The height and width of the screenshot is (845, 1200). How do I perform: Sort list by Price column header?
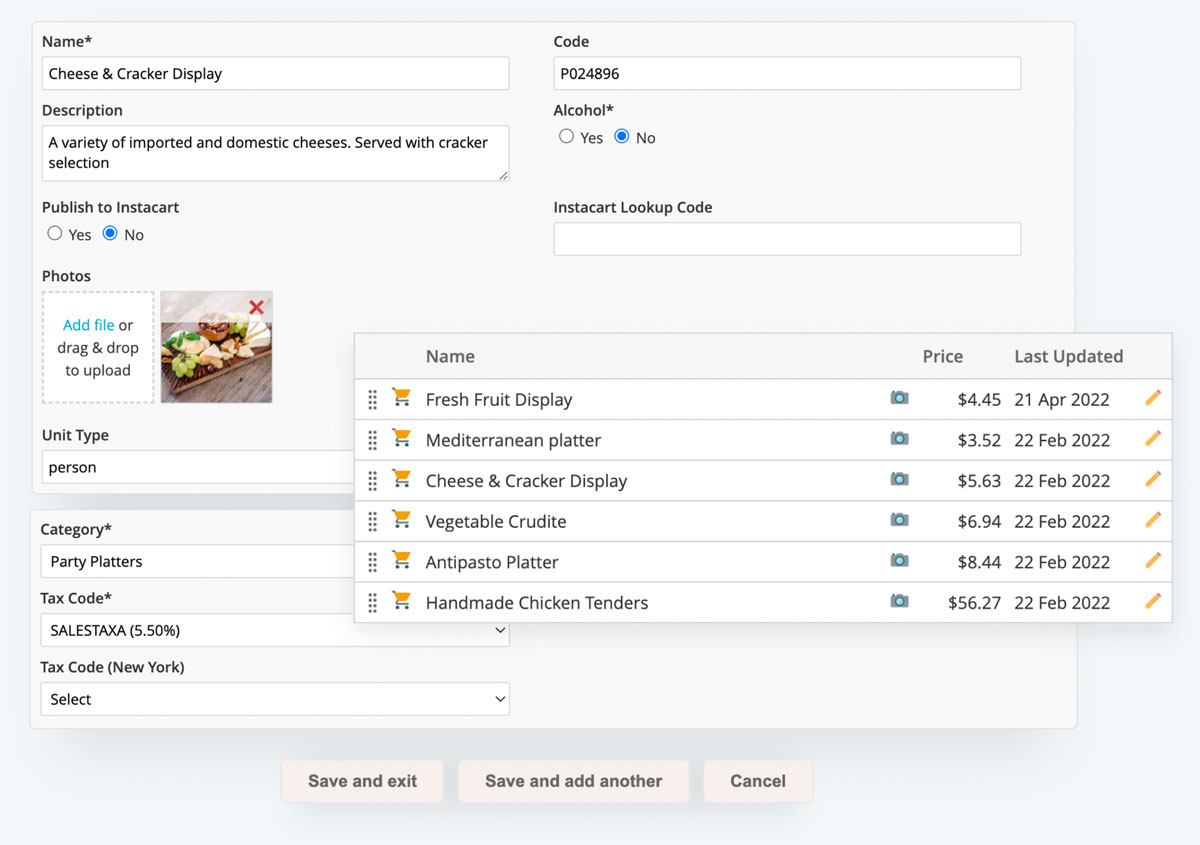[x=942, y=356]
